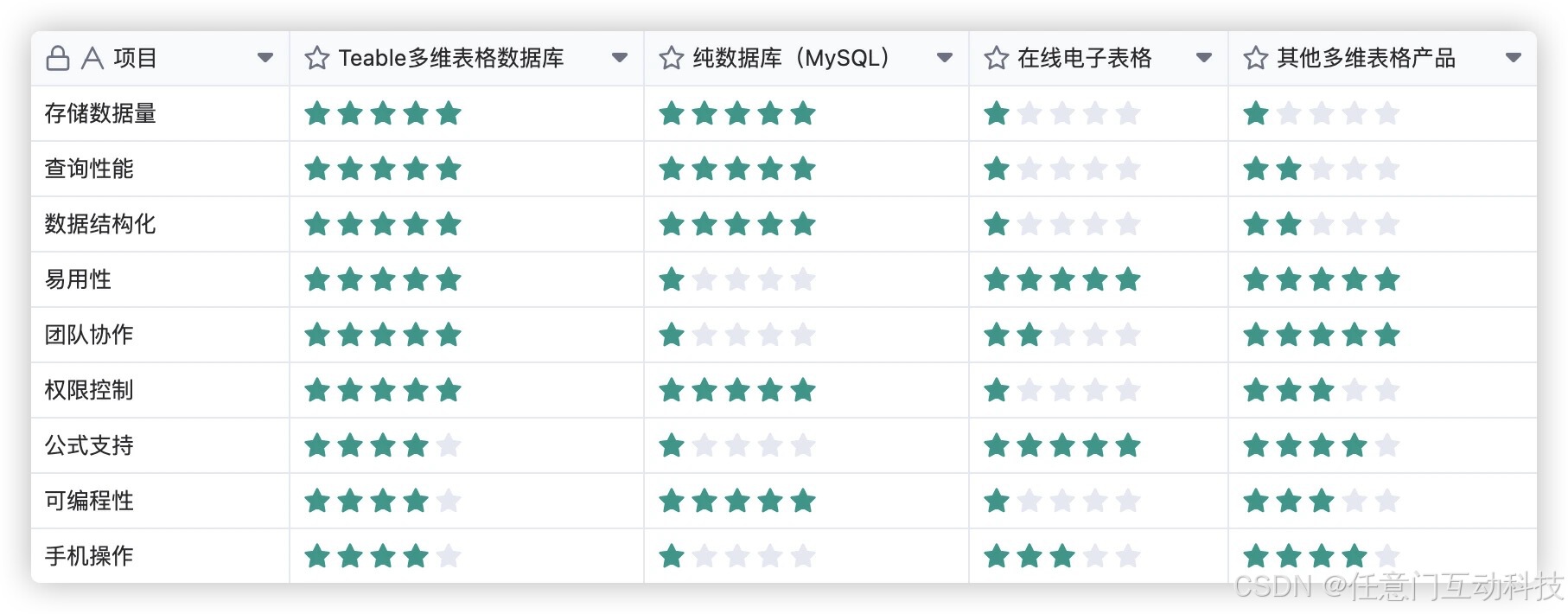Viewport: 1568px width, 614px height.
Task: Open the Teable多维表格数据库 column dropdown arrow
Action: pyautogui.click(x=620, y=58)
